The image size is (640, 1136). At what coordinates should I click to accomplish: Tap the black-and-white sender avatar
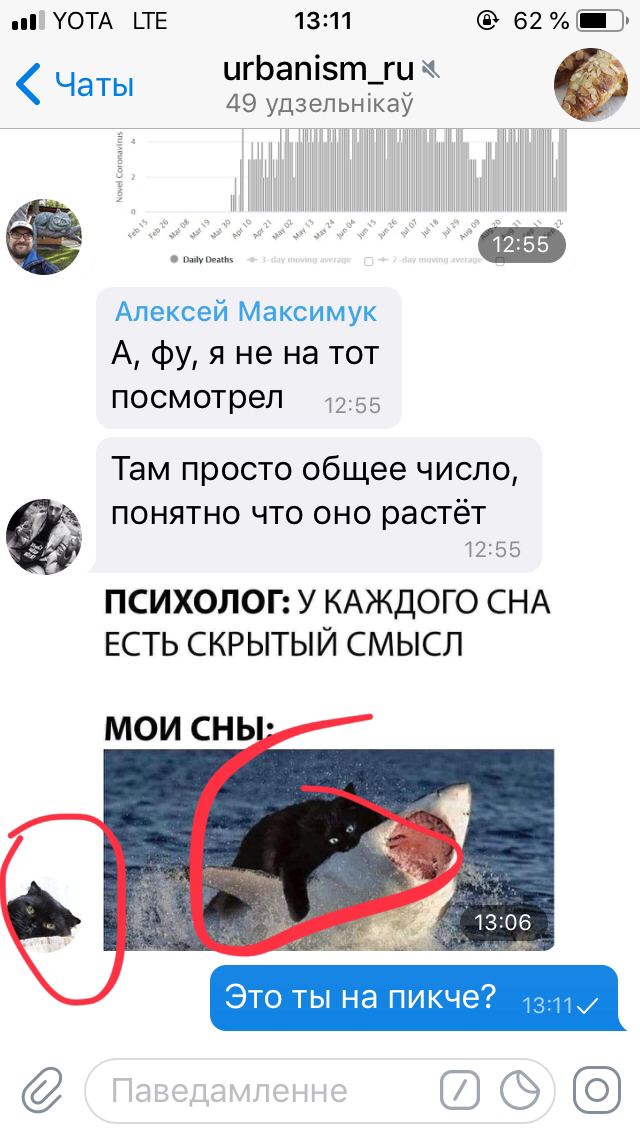point(44,536)
